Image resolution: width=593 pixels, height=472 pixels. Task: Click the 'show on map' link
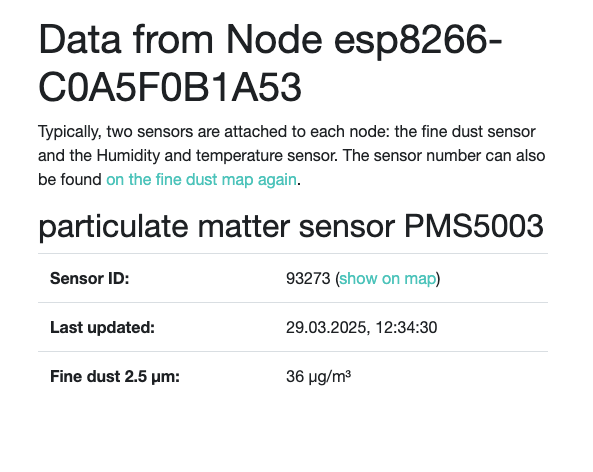(388, 278)
